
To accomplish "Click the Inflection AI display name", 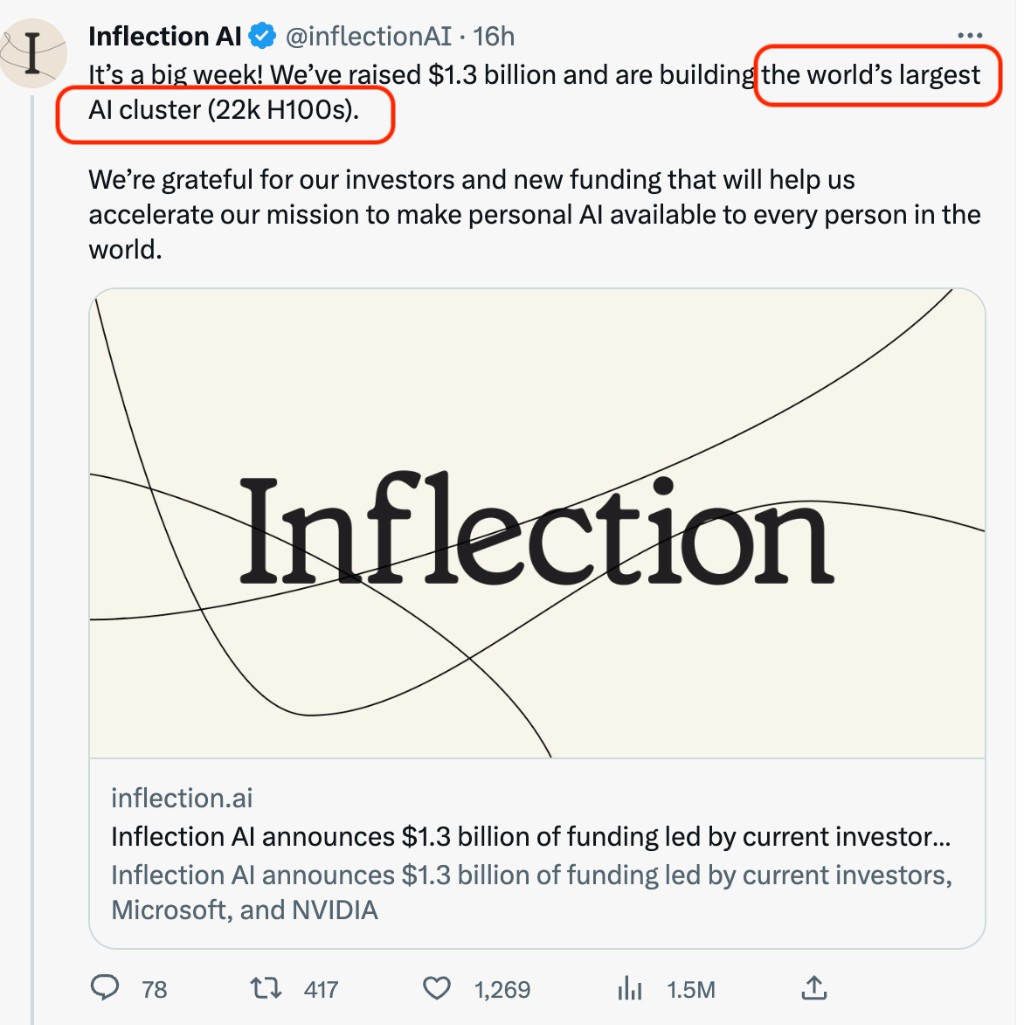I will (x=165, y=37).
